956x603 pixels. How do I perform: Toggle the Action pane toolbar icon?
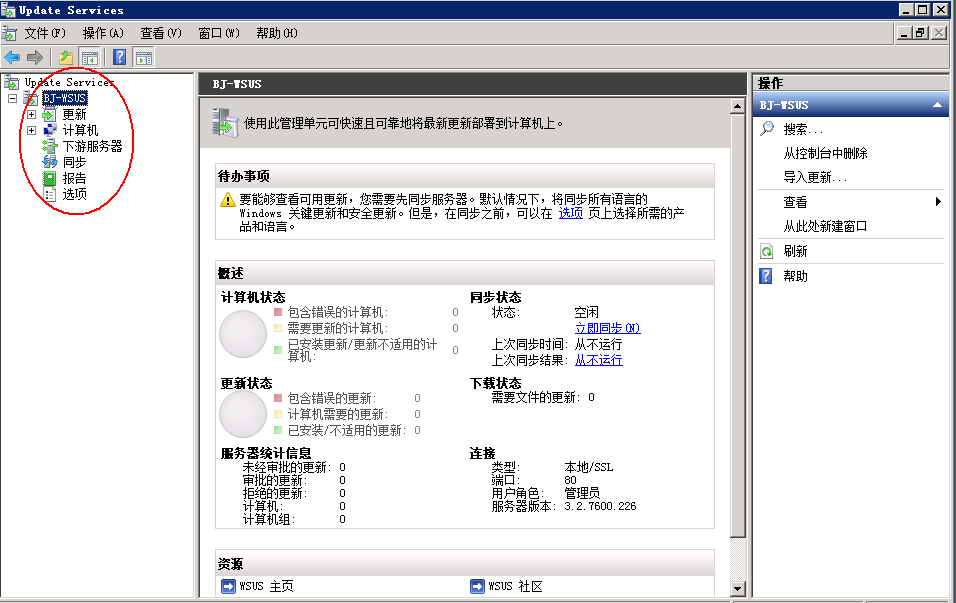coord(144,58)
